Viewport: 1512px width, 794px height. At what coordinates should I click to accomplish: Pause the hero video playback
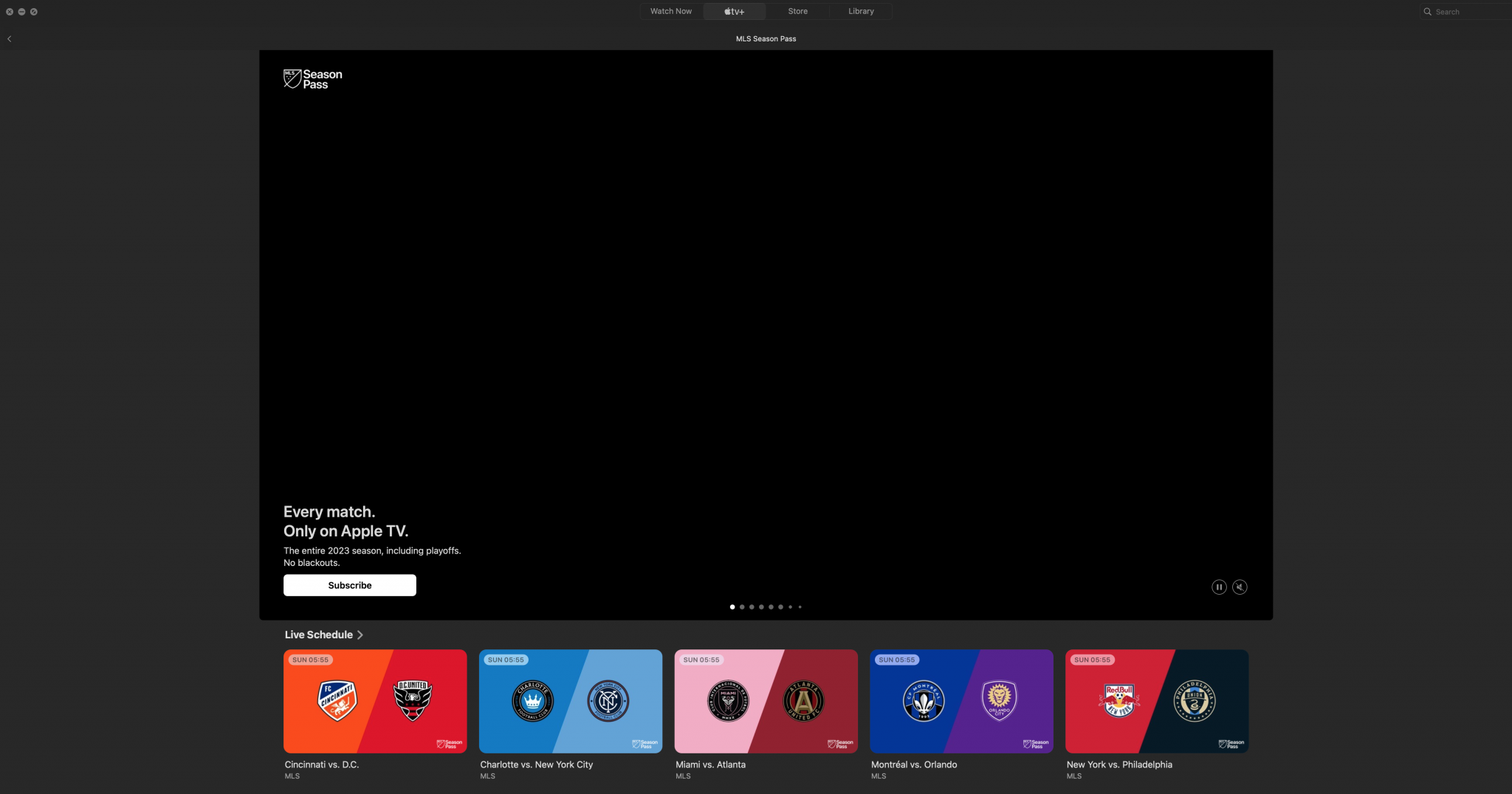point(1219,587)
